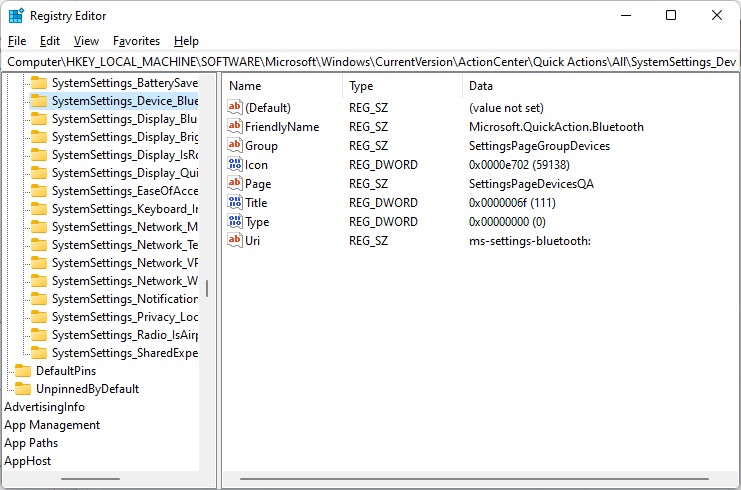Select the SystemSettings_Privacy_Loc key
Viewport: 741px width, 490px height.
pyautogui.click(x=124, y=317)
